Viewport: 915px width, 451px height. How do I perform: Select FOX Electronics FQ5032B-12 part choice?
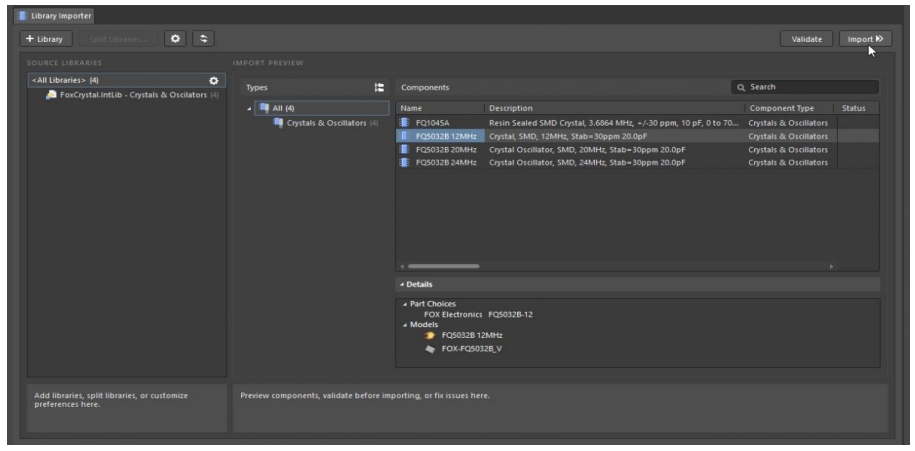478,314
